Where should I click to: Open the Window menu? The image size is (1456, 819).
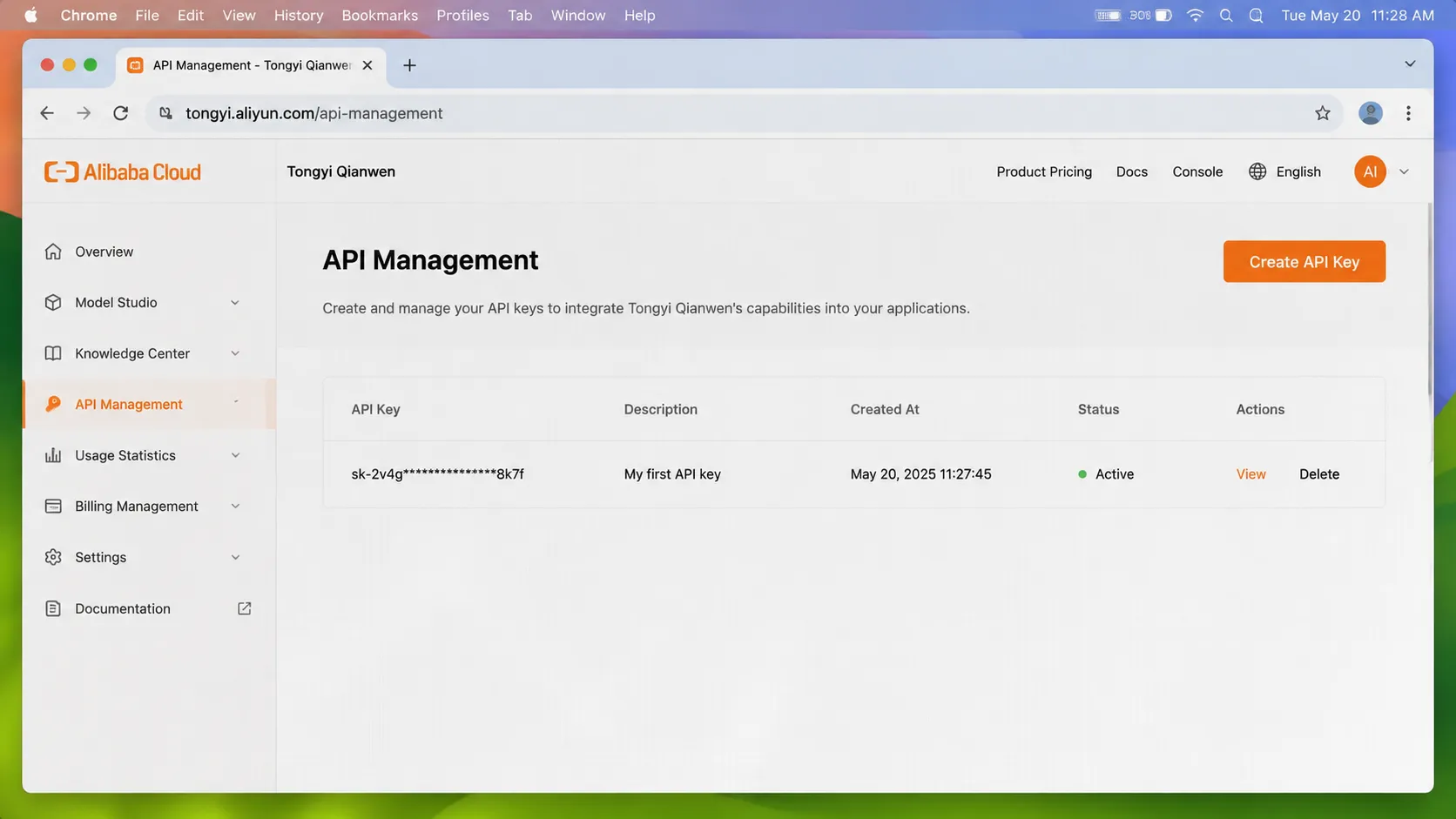(578, 16)
